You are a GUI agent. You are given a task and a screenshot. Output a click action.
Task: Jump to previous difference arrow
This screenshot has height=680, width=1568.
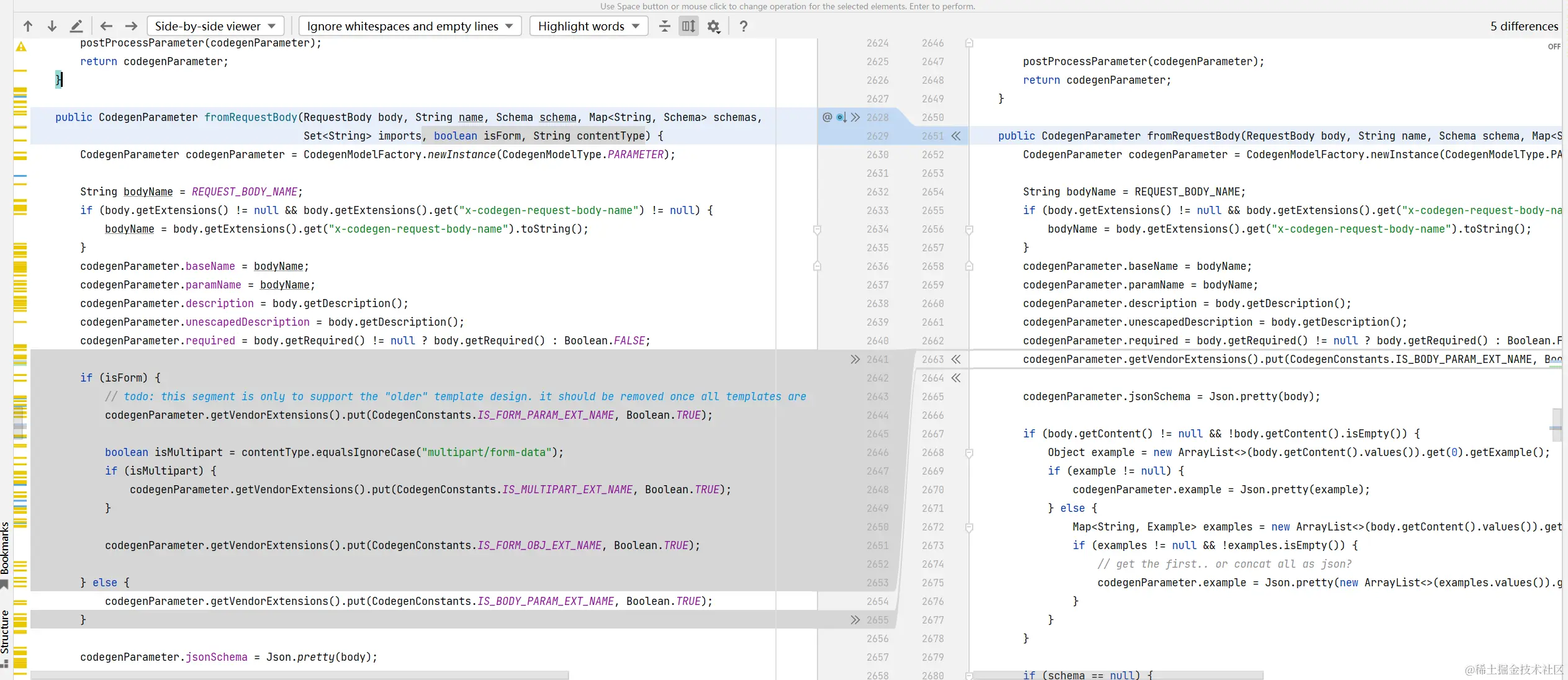pos(28,26)
